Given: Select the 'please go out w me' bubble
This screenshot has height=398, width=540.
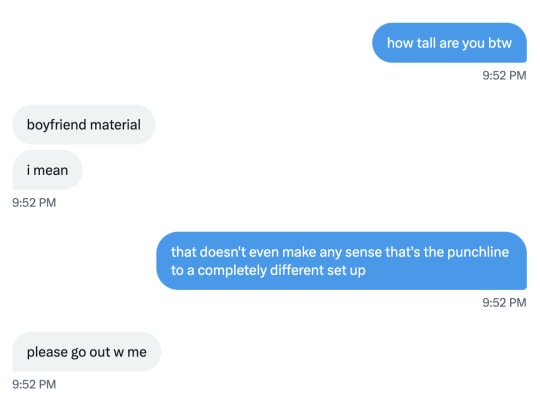Looking at the screenshot, I should (87, 352).
